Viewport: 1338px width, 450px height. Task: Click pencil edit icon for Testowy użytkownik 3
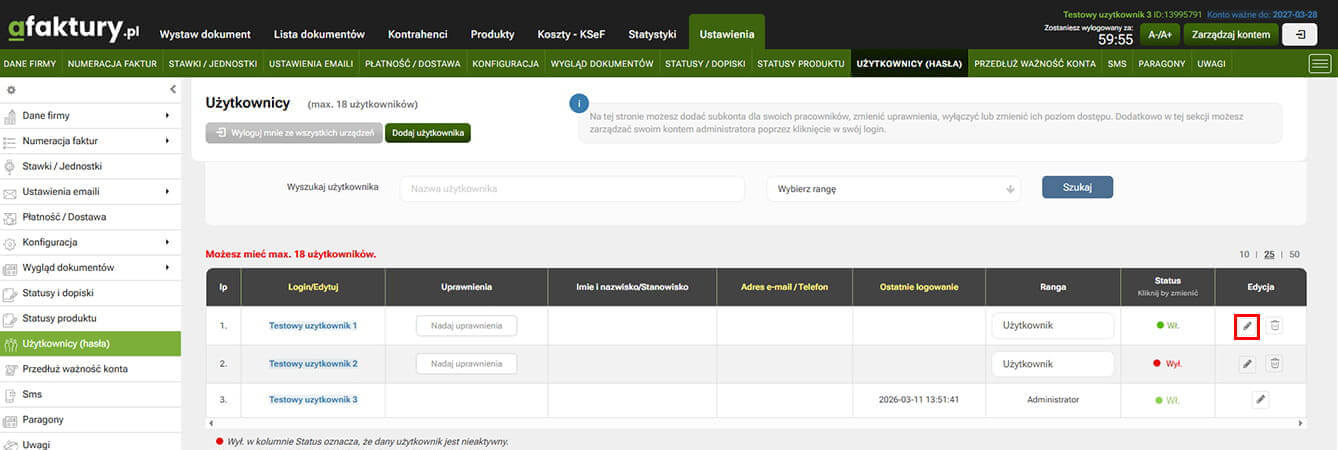pos(1260,400)
